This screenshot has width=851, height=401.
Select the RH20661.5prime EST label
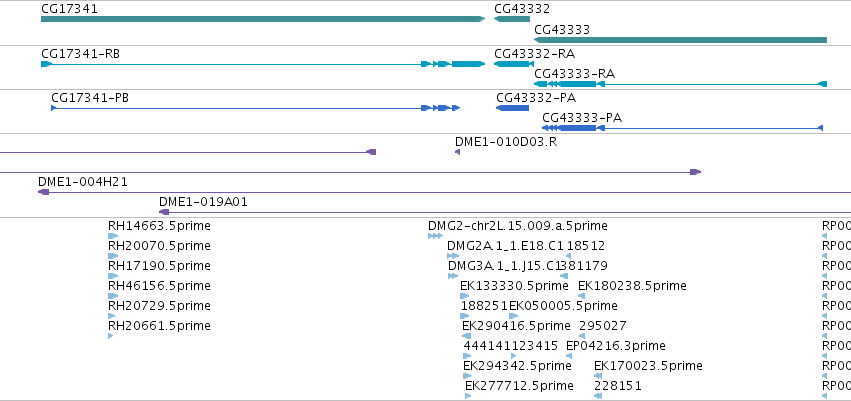[160, 326]
